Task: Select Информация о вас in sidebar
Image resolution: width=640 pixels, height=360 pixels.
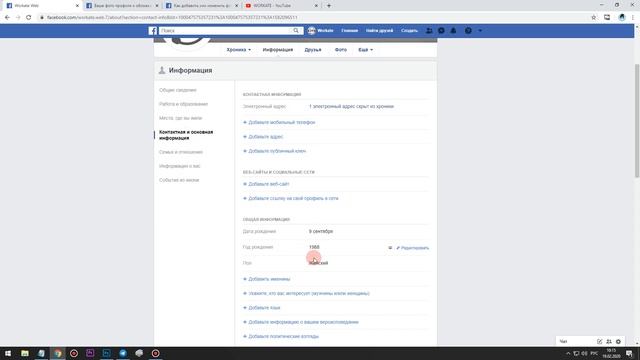Action: point(180,166)
